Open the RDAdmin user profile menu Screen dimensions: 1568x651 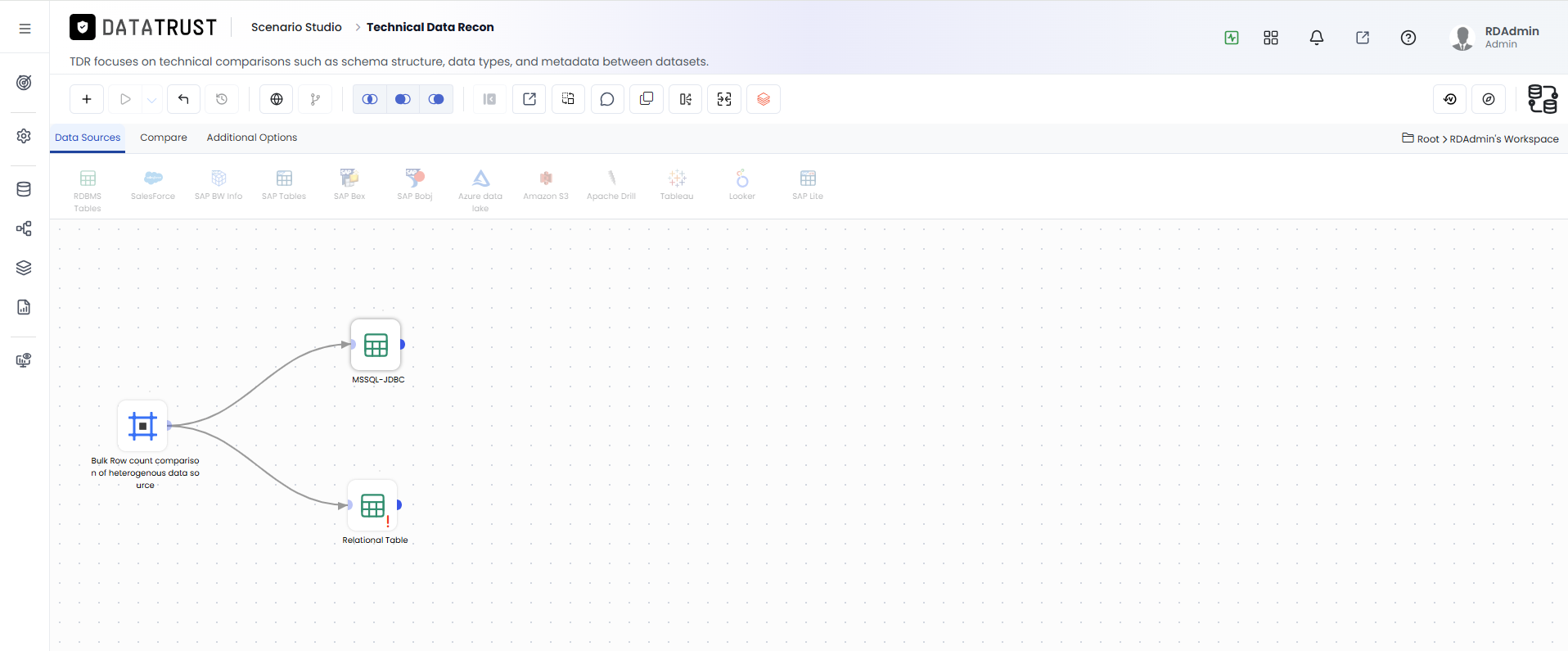1495,38
